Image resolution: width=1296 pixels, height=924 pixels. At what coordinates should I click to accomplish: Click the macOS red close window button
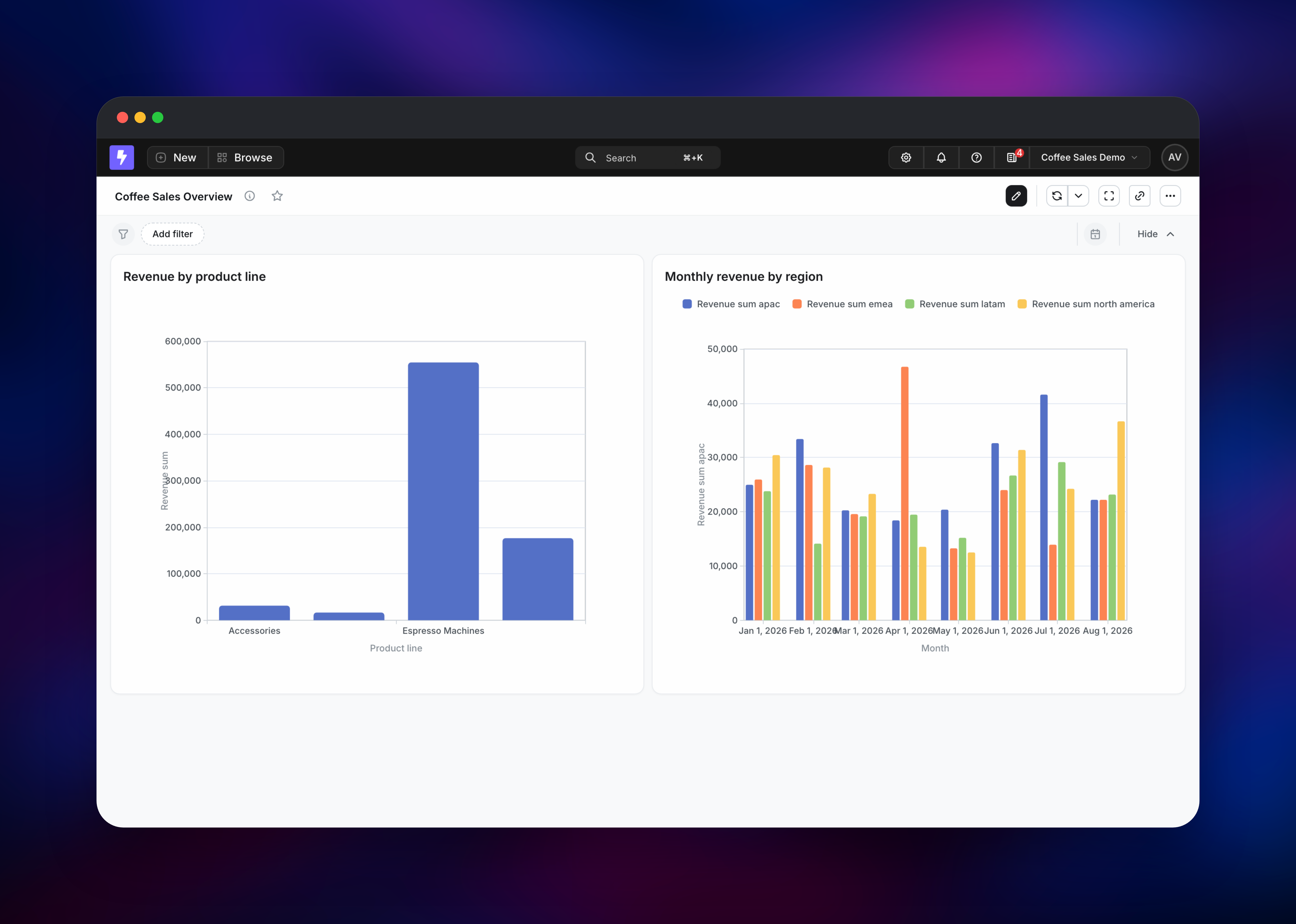122,118
